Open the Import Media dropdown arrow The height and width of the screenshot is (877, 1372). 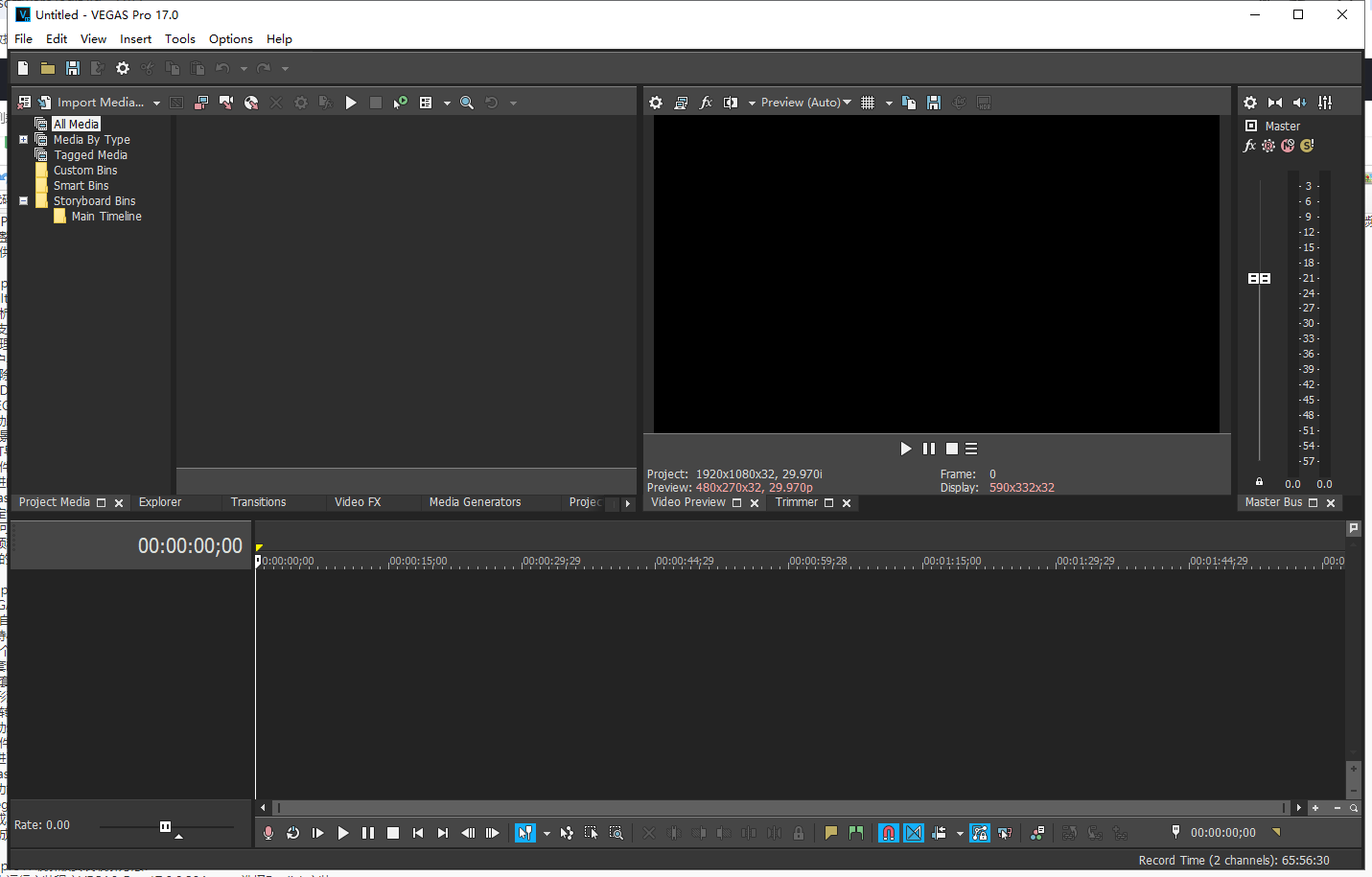click(156, 104)
